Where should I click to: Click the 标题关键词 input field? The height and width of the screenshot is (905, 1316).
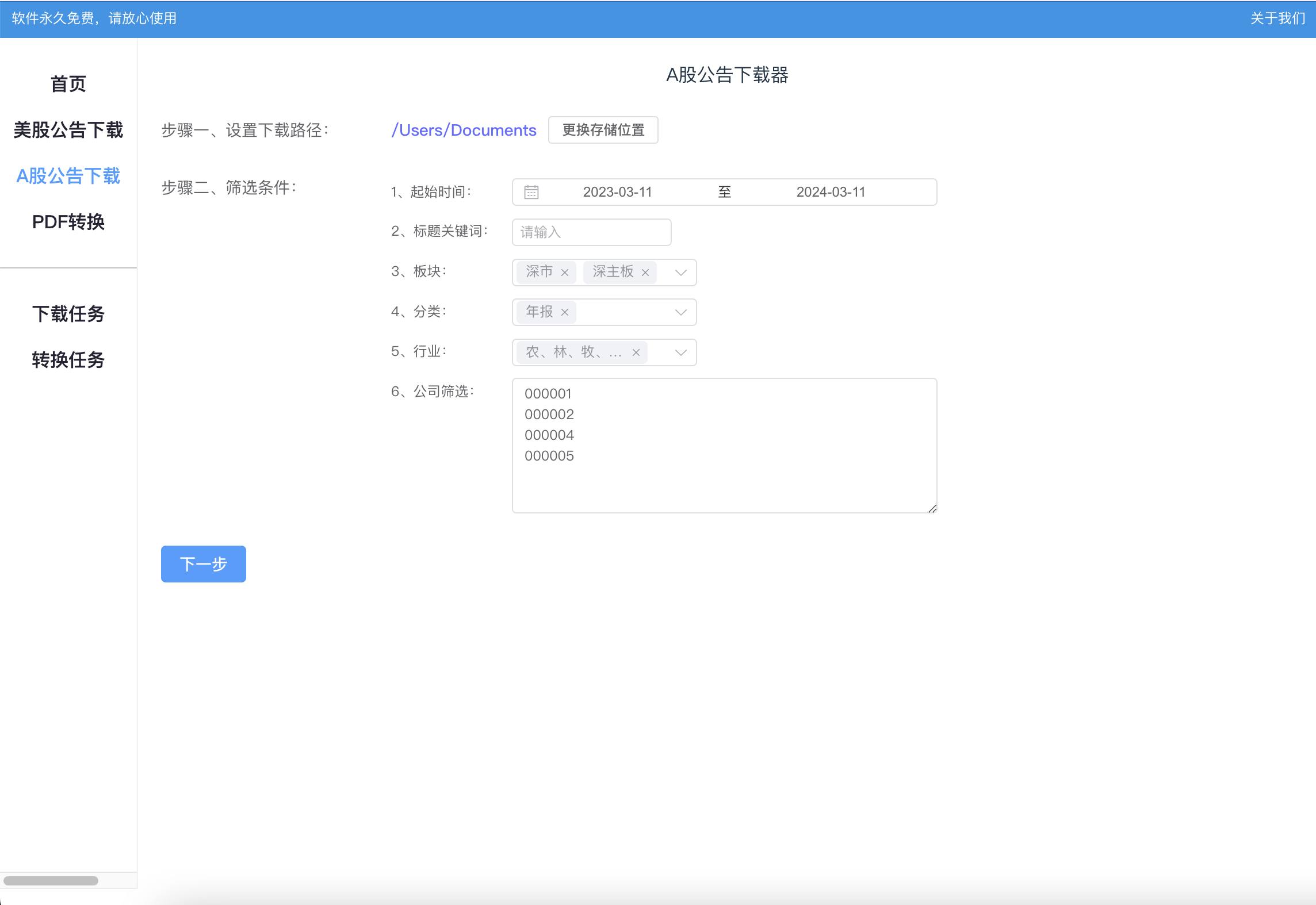tap(591, 232)
